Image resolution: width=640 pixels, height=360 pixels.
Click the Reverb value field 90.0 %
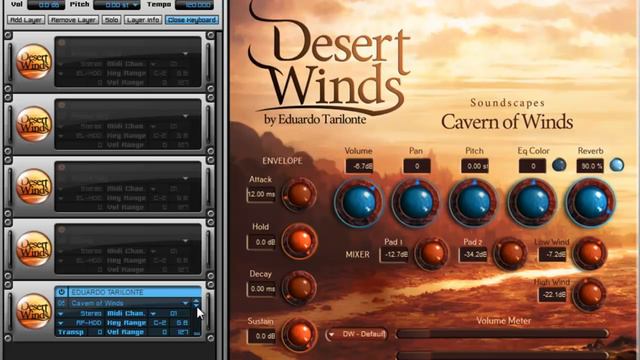(590, 166)
